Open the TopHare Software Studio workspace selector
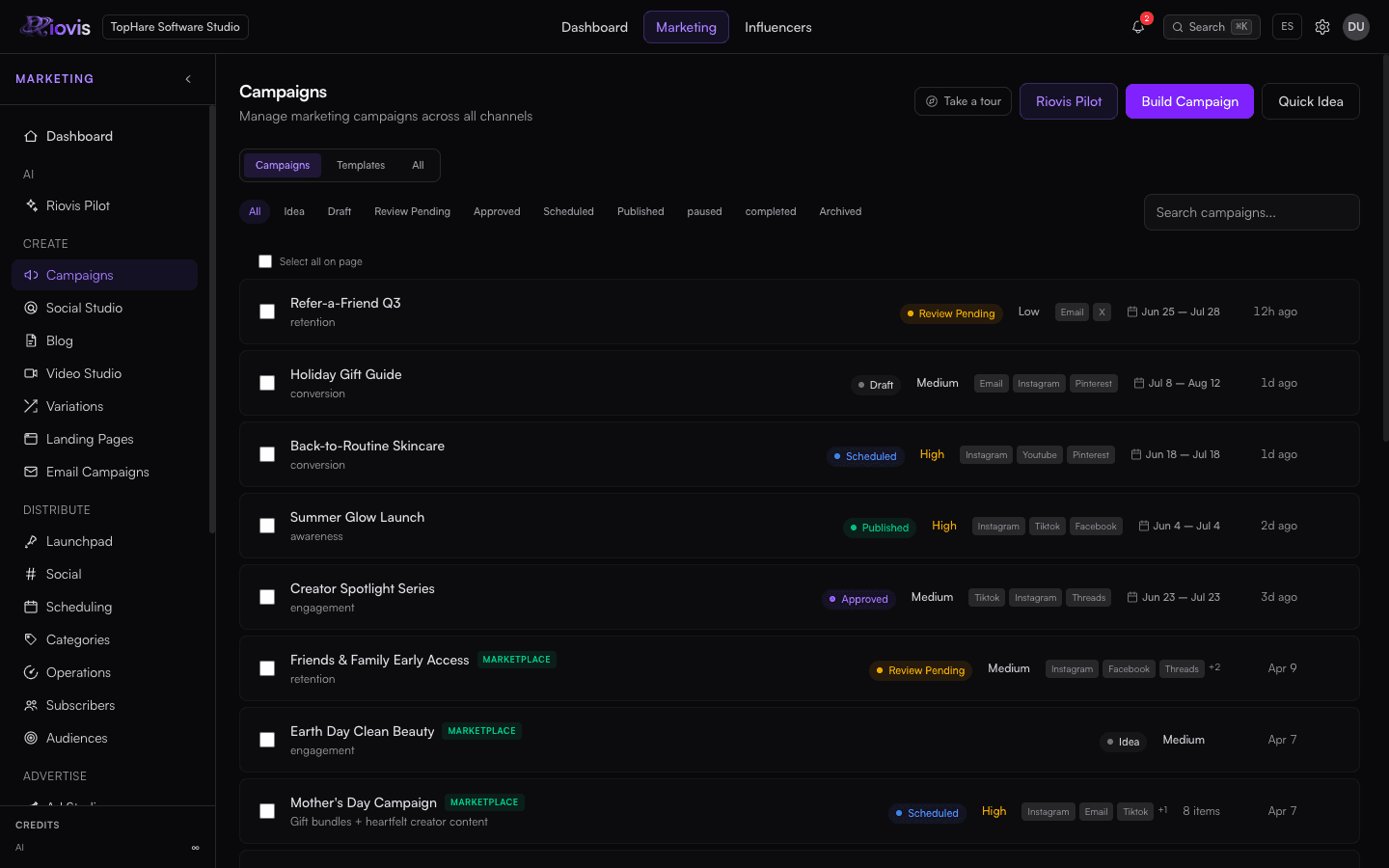 click(x=175, y=27)
